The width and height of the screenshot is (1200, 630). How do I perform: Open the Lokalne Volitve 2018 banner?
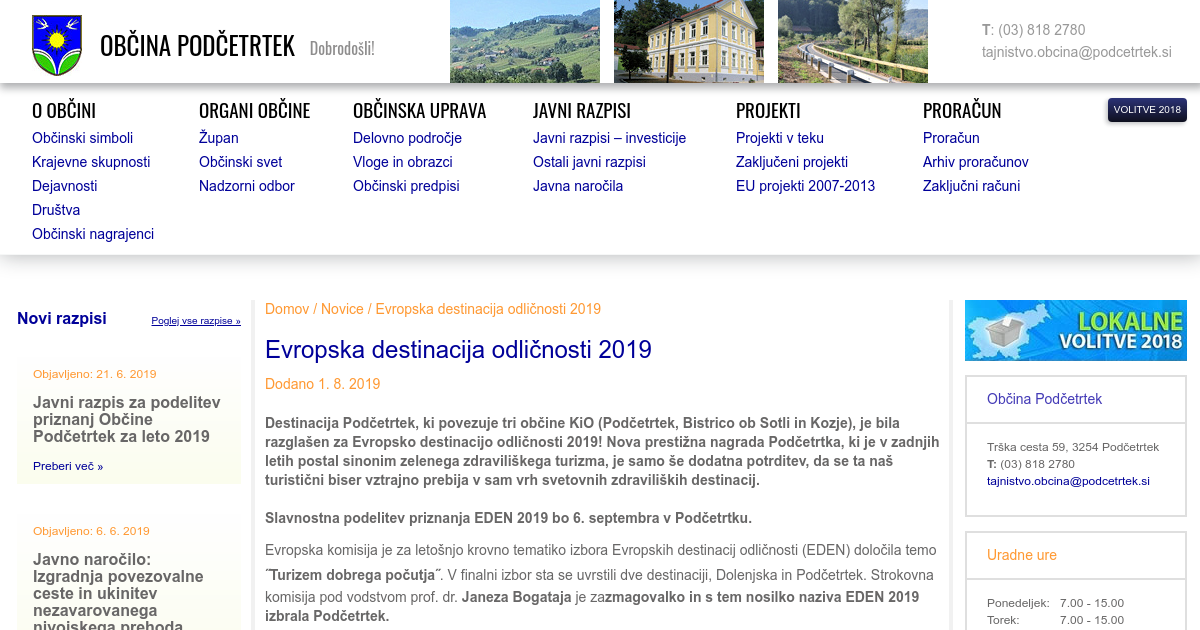pos(1075,330)
